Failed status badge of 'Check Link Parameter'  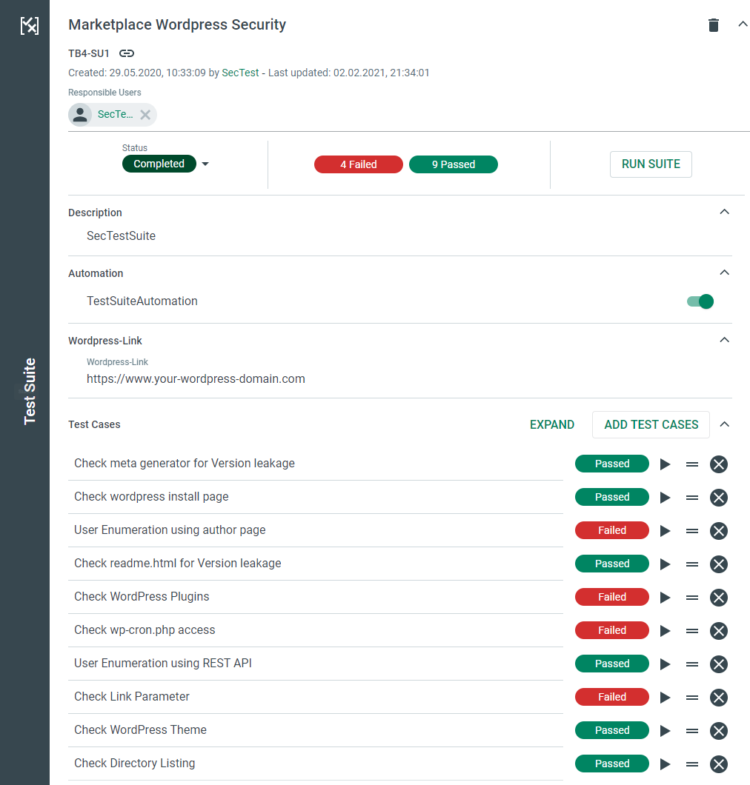click(x=612, y=697)
